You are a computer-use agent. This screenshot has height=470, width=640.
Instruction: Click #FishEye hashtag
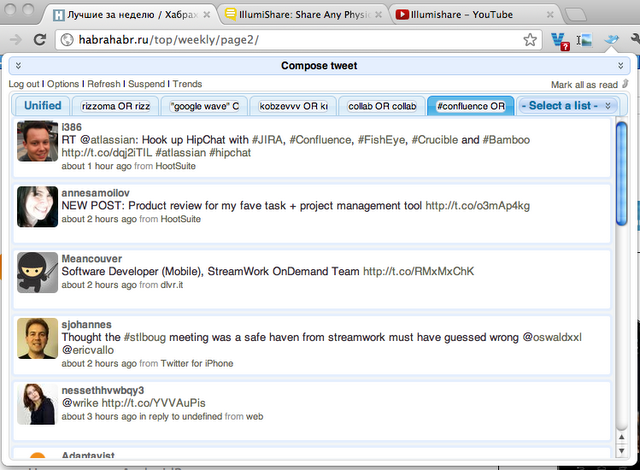[x=382, y=140]
